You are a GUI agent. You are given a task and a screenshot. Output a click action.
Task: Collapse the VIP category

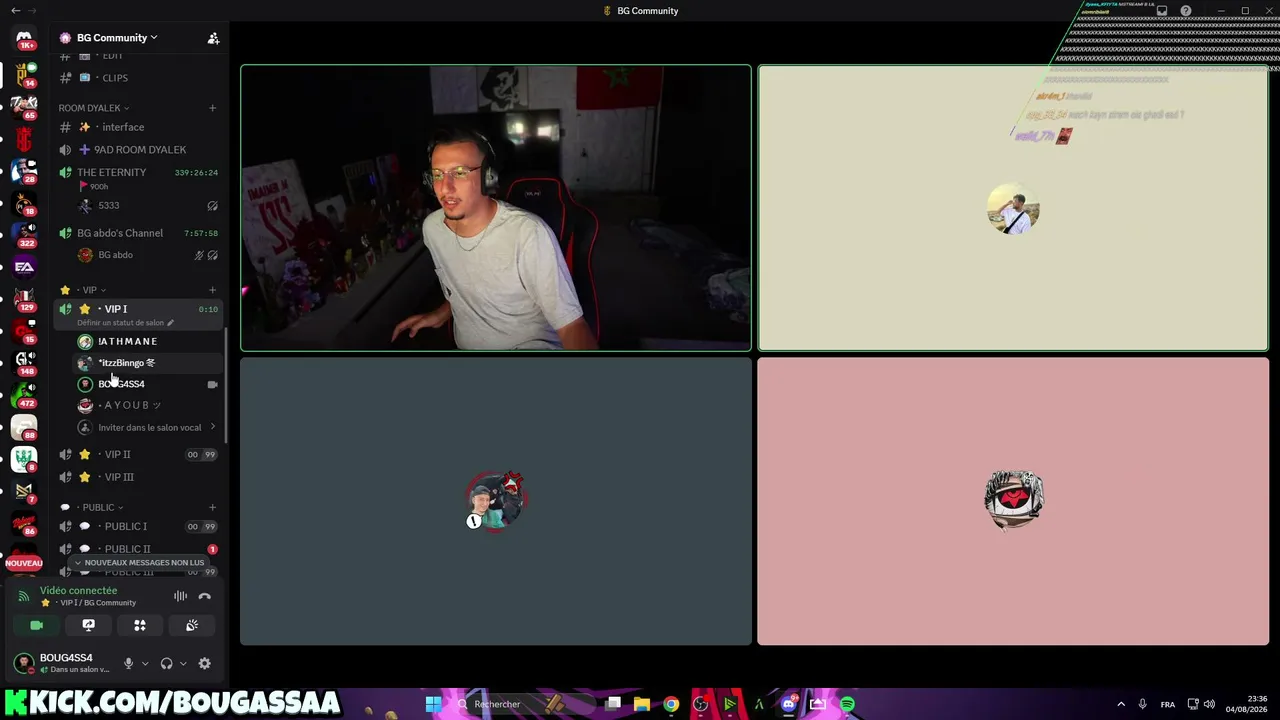click(89, 290)
